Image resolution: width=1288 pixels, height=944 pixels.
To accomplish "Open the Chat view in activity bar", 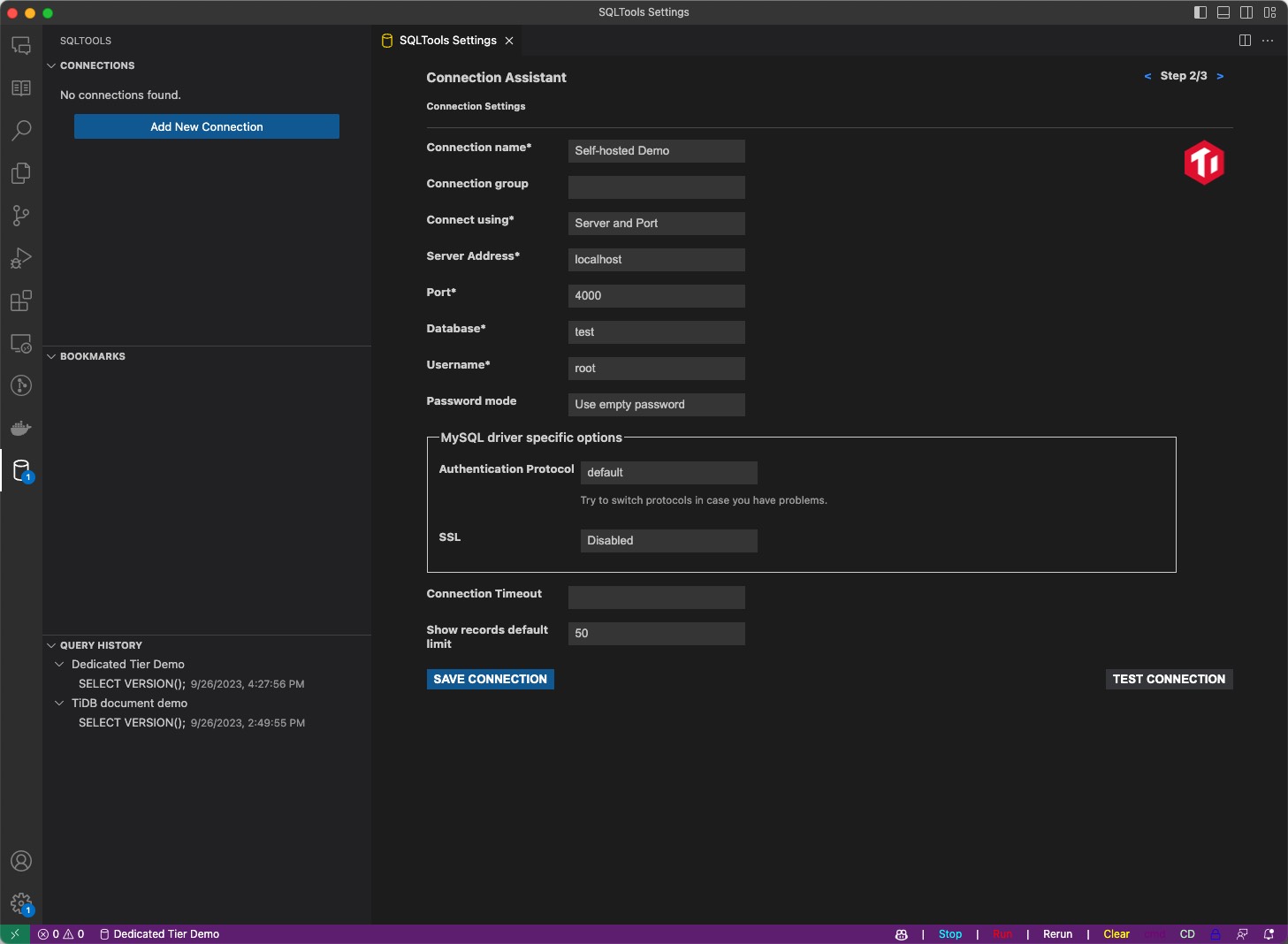I will (21, 46).
